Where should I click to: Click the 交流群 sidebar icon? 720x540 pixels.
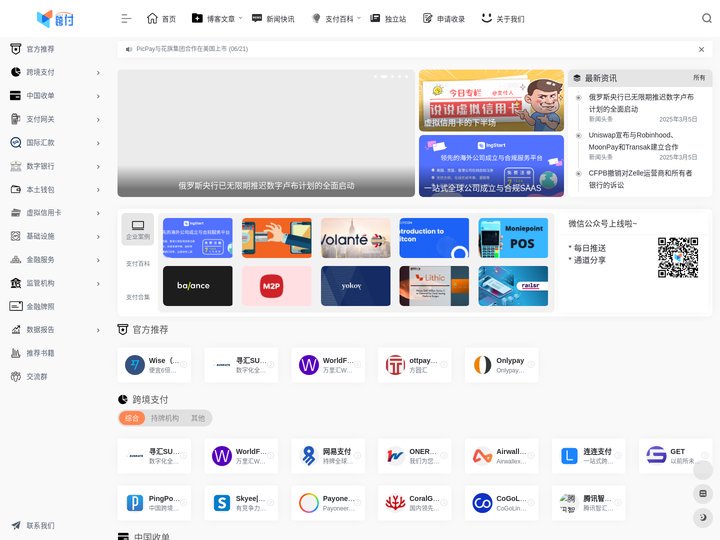pyautogui.click(x=16, y=377)
